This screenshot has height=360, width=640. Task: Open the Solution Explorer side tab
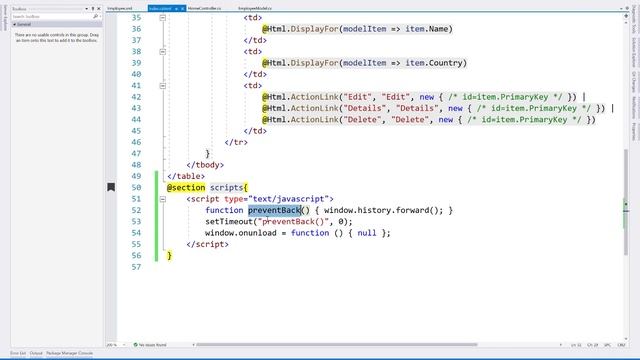pos(634,52)
